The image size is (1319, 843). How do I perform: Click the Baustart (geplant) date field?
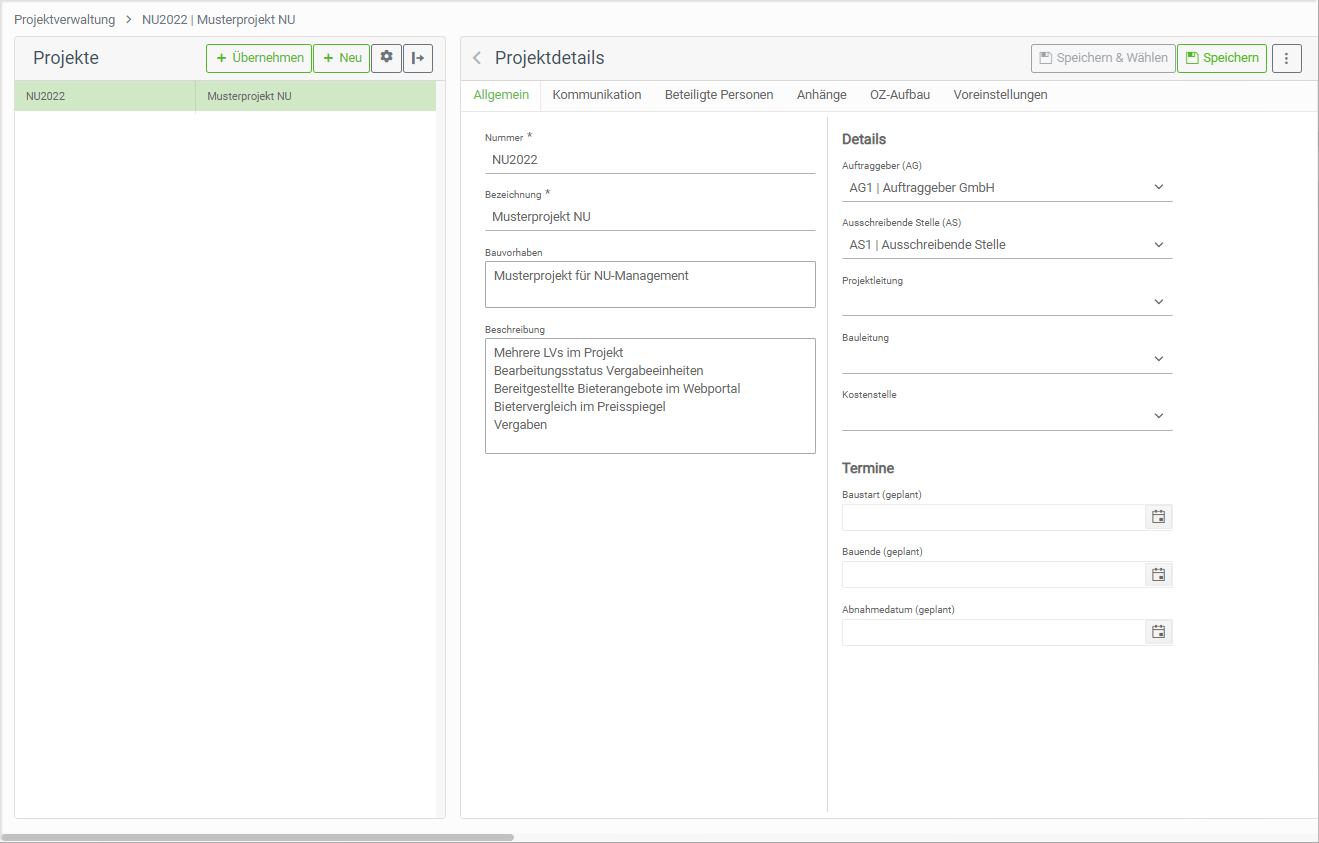click(993, 517)
